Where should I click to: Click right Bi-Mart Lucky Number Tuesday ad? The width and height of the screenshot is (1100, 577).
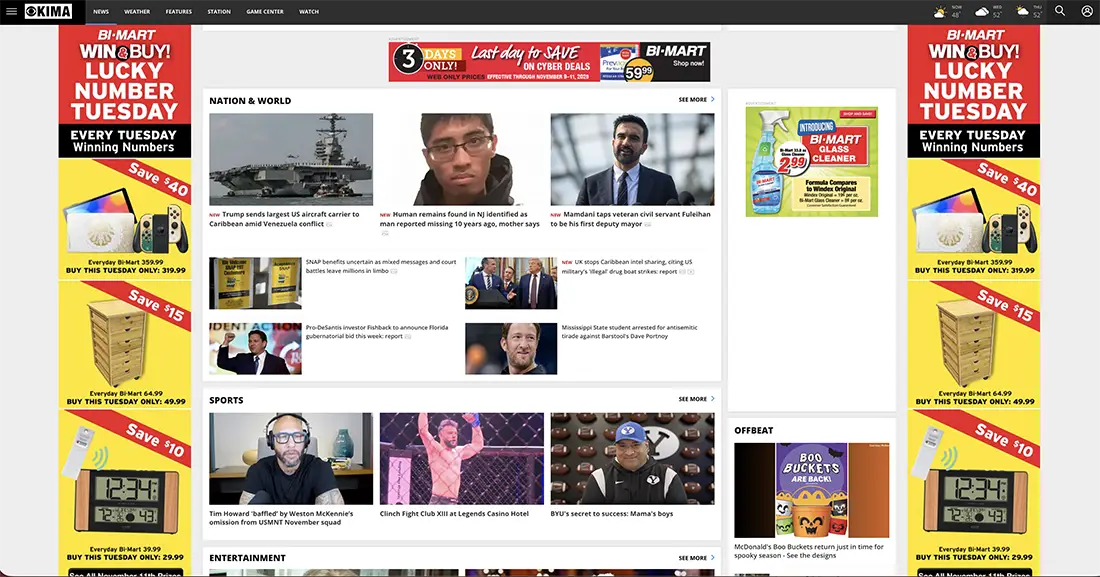[x=974, y=300]
